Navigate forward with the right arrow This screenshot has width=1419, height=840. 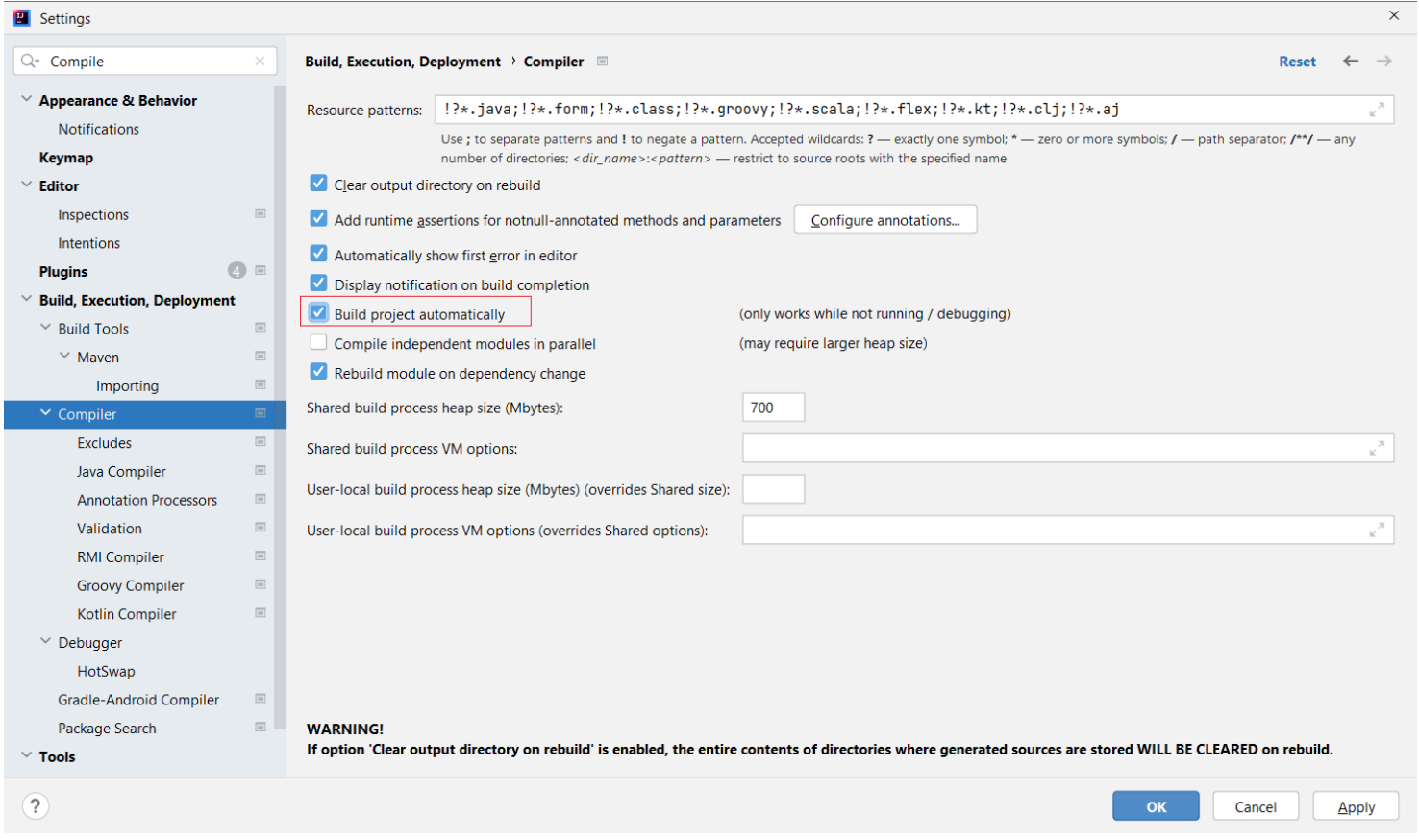tap(1384, 61)
